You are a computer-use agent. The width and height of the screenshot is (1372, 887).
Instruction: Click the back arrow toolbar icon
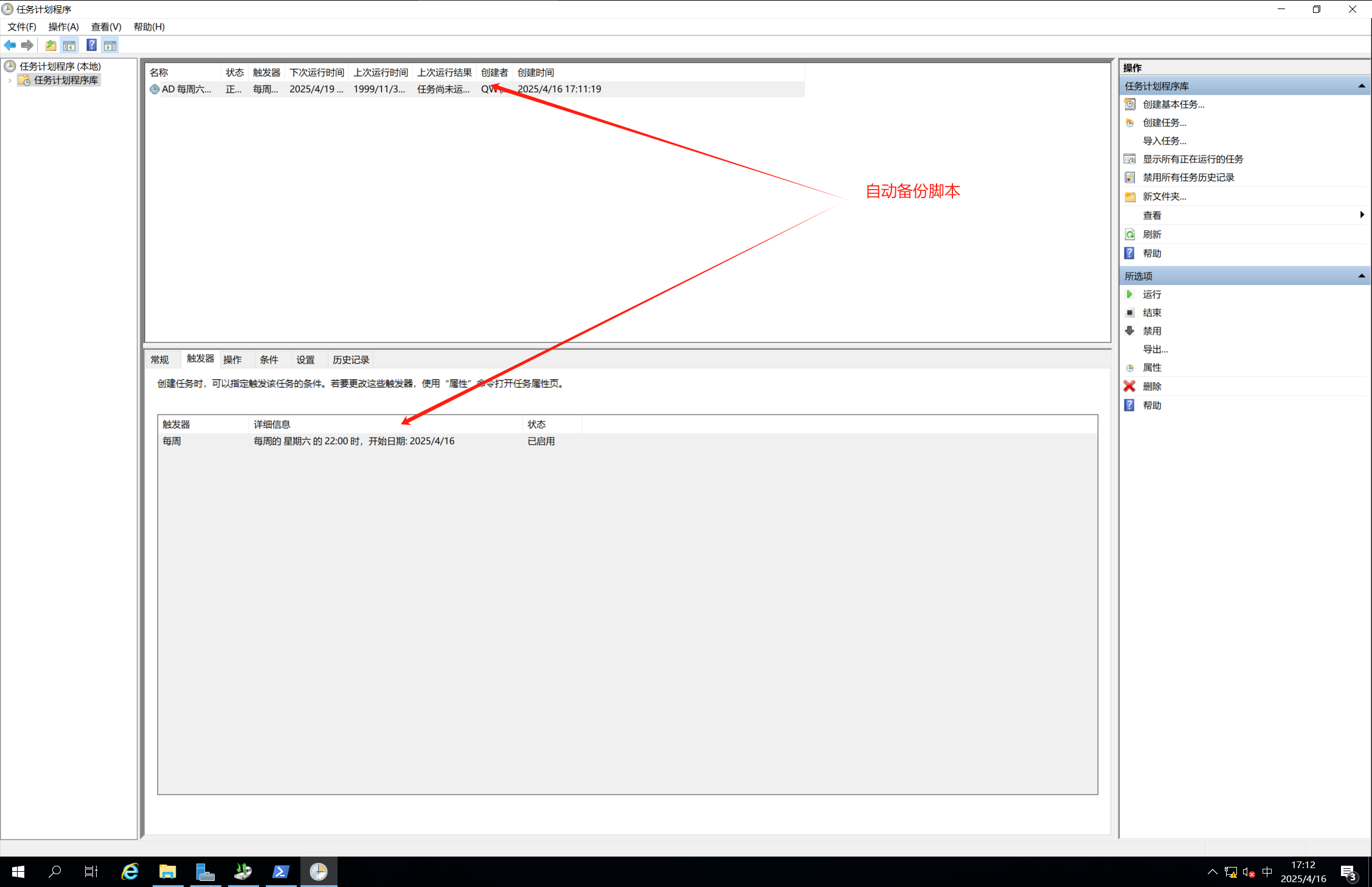point(10,45)
